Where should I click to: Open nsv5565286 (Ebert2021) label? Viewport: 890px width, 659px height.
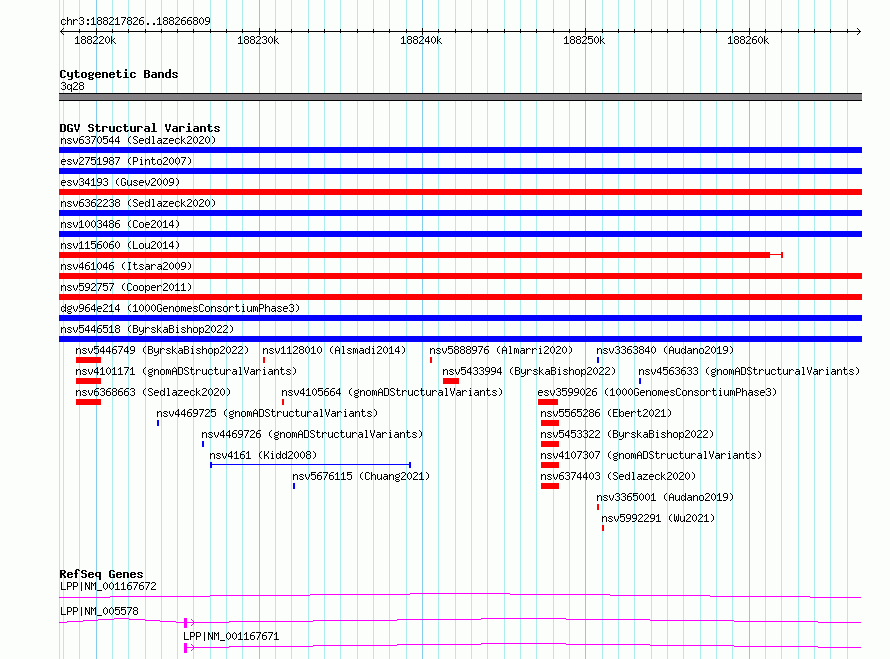[x=606, y=413]
